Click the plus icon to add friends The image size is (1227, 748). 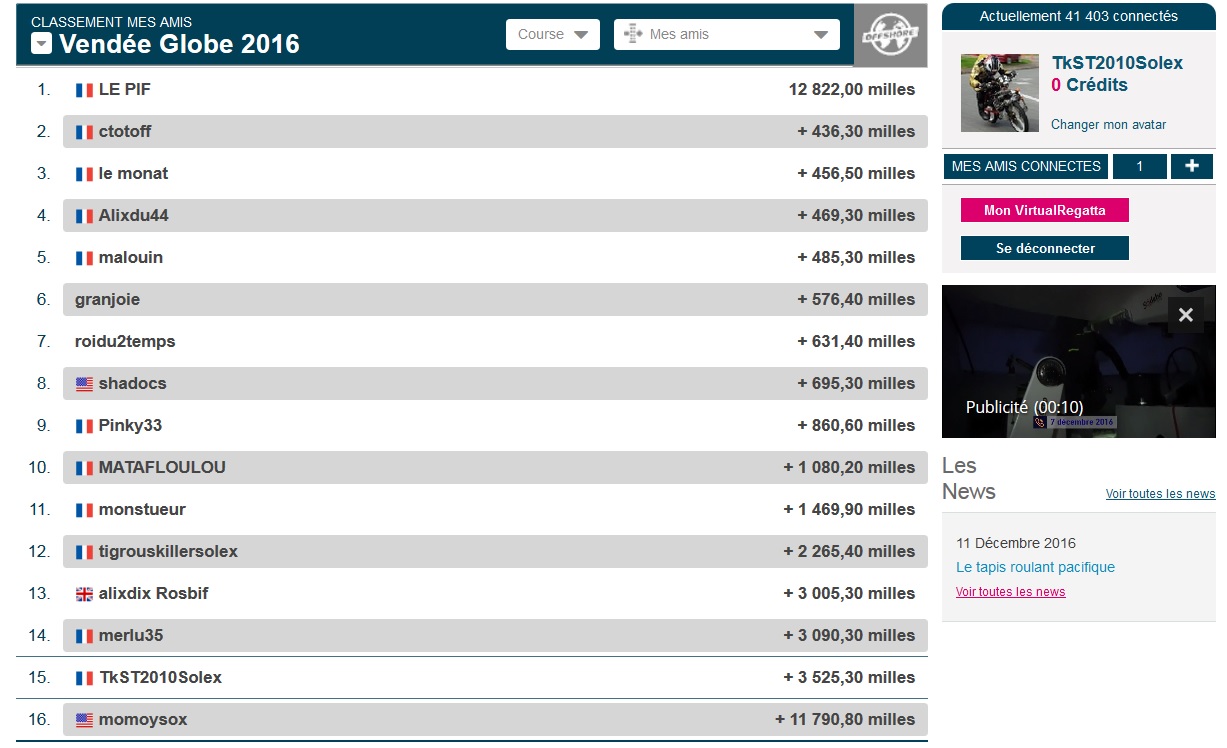1191,166
